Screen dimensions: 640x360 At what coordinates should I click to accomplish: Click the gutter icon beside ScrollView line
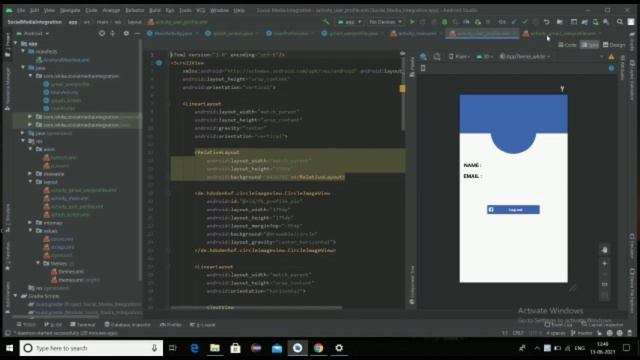coord(159,63)
